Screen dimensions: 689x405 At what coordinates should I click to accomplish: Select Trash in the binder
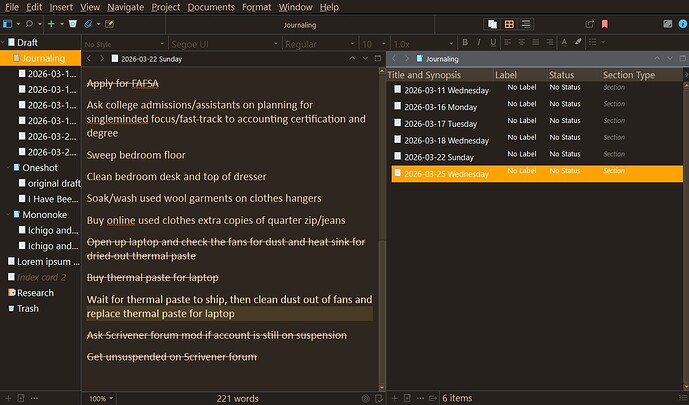pyautogui.click(x=40, y=308)
